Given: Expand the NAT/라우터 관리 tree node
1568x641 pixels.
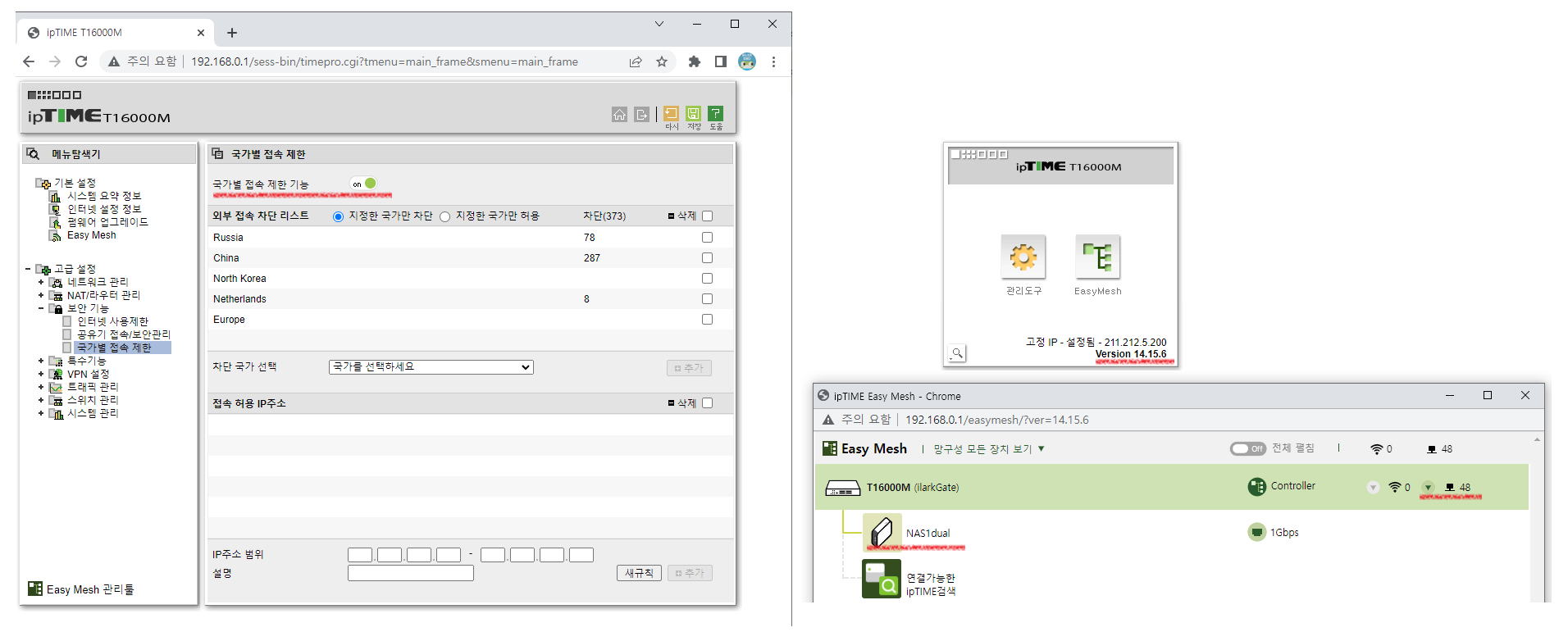Looking at the screenshot, I should pyautogui.click(x=41, y=295).
